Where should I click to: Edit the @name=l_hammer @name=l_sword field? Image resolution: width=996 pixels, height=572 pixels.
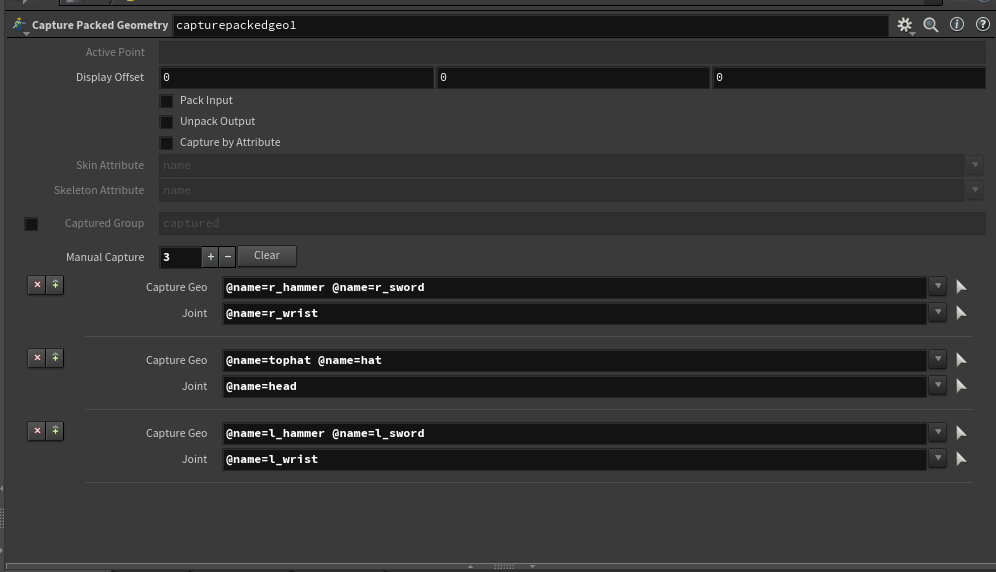pos(574,433)
